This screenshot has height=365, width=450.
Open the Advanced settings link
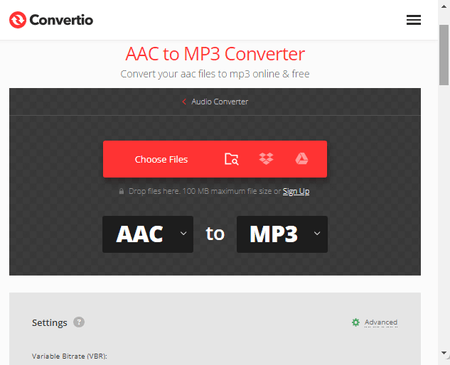381,322
